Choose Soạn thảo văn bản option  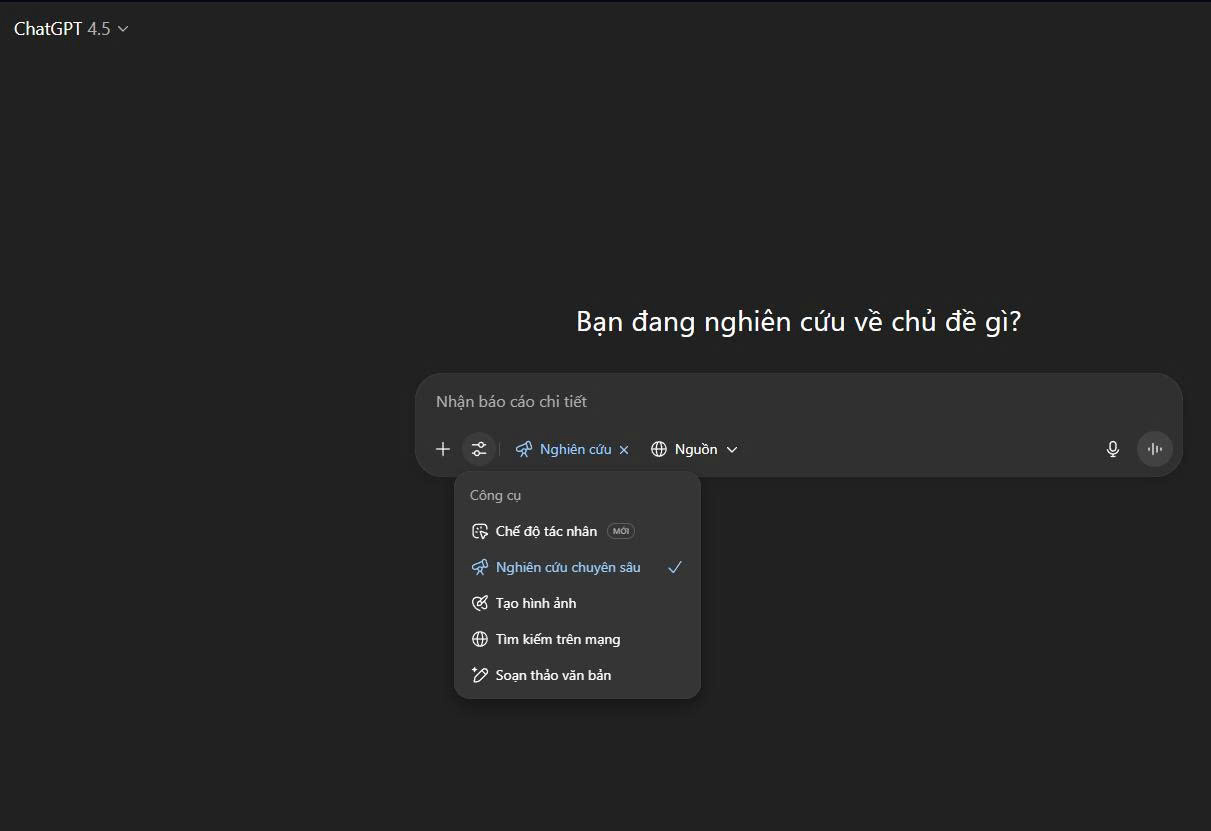[x=577, y=675]
